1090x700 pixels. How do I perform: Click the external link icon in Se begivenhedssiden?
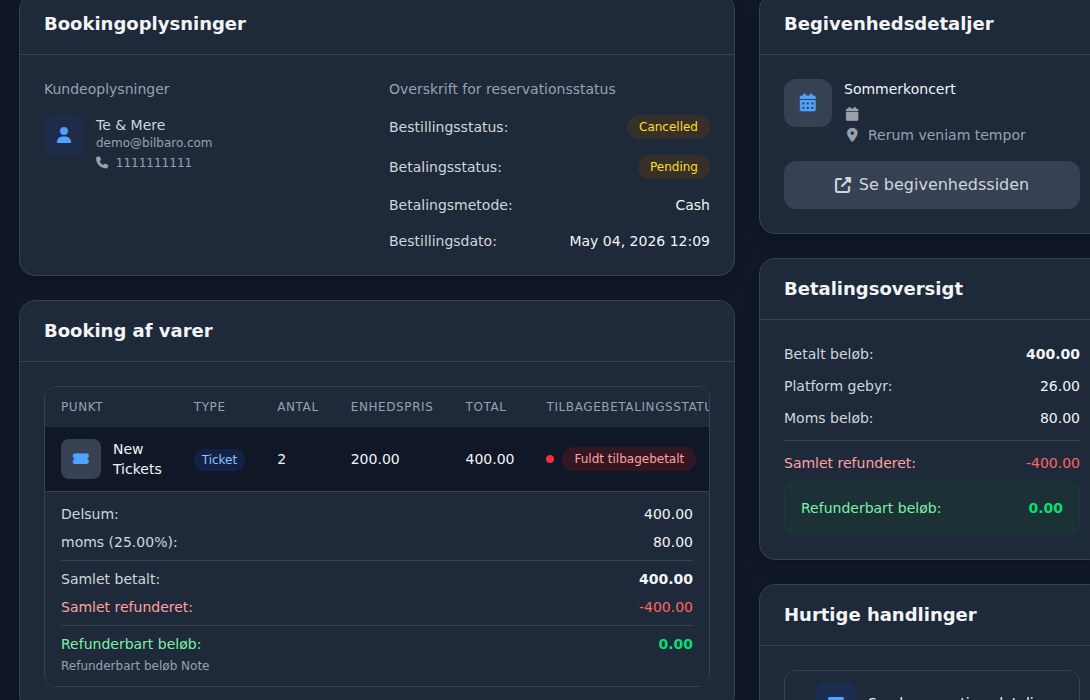point(843,185)
